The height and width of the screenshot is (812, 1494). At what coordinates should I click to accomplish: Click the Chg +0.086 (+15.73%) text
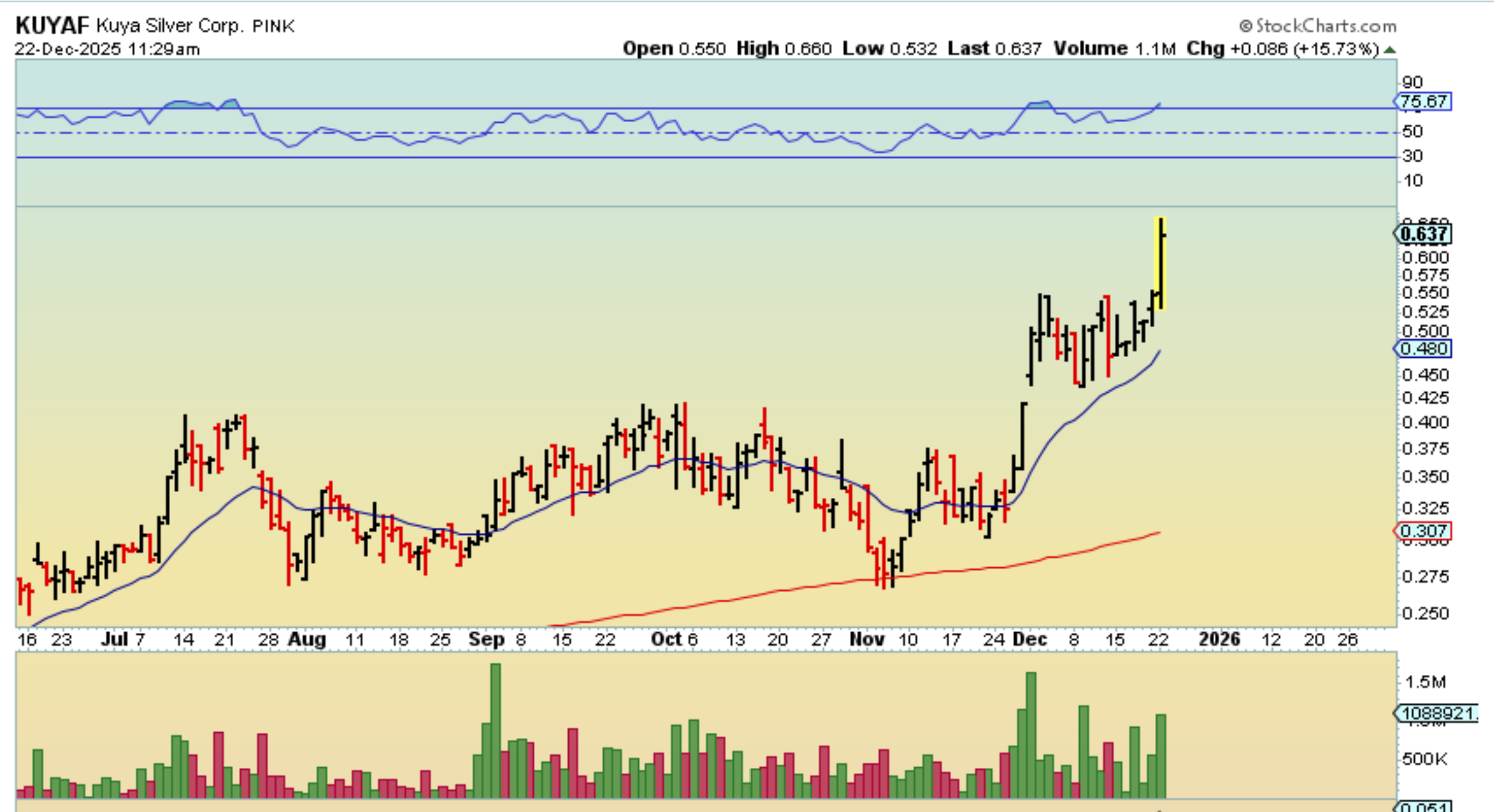click(1282, 49)
